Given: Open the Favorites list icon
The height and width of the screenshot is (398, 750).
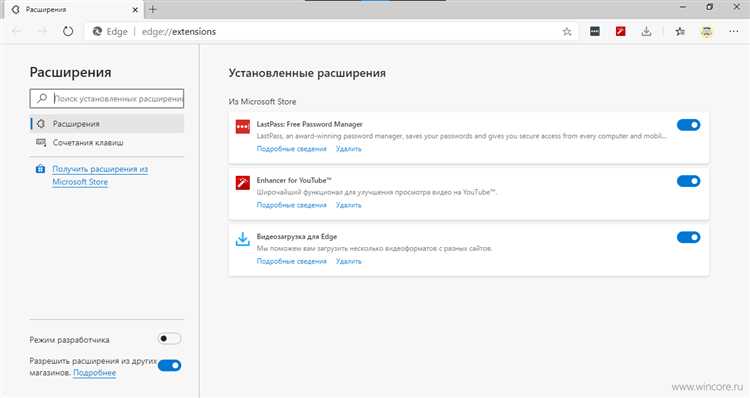Looking at the screenshot, I should coord(680,32).
